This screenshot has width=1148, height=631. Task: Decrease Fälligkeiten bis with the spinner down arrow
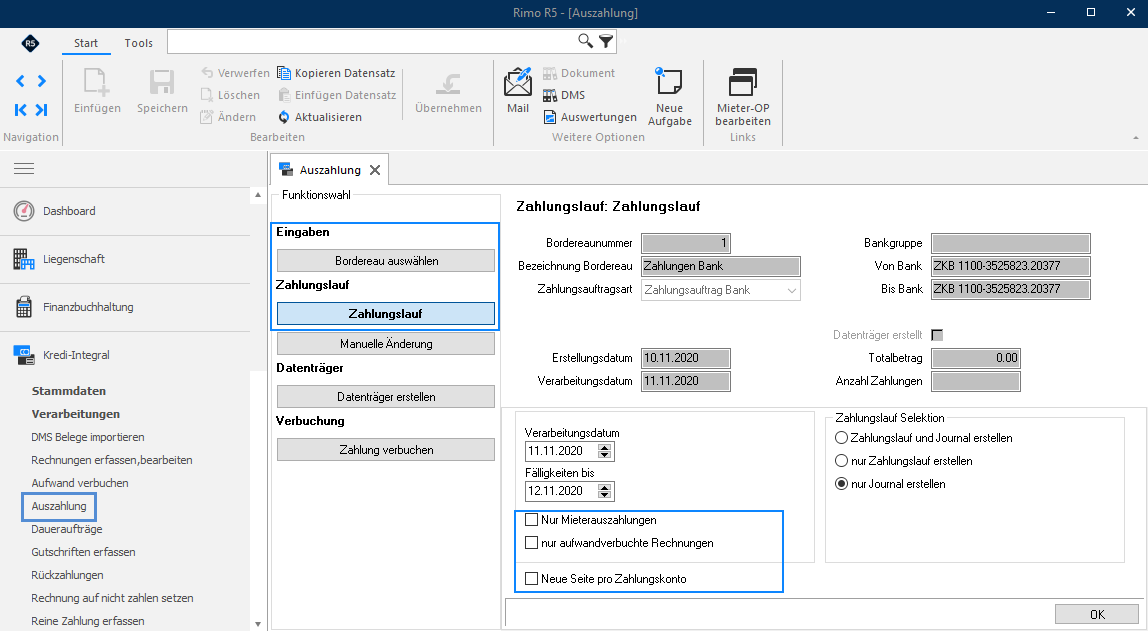[604, 495]
